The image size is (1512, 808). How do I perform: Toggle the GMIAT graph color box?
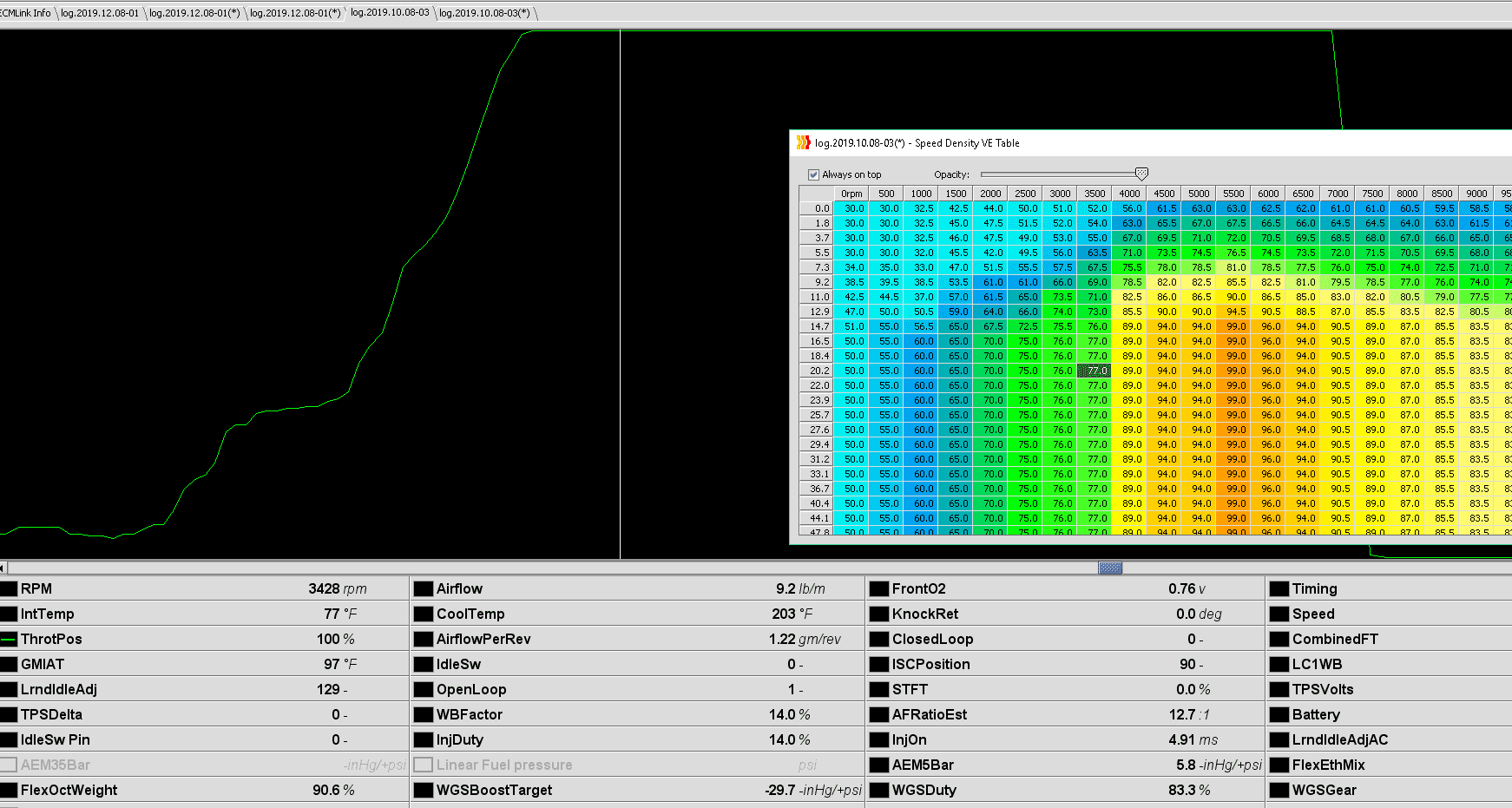coord(9,664)
